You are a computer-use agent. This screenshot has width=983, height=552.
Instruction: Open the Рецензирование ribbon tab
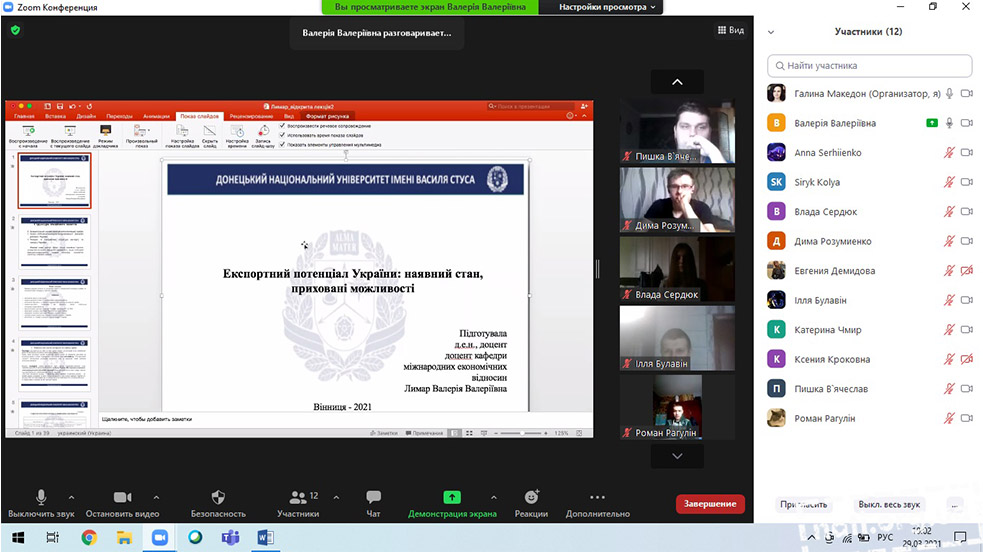click(251, 116)
